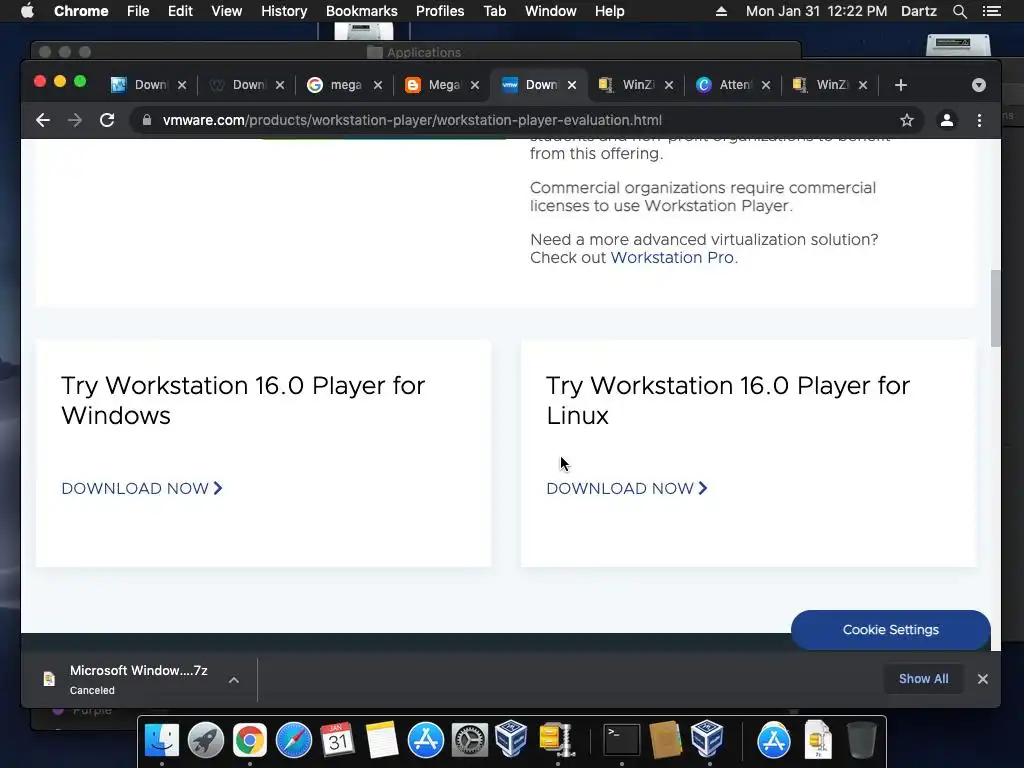Screen dimensions: 1024x768
Task: Open the History menu
Action: point(284,11)
